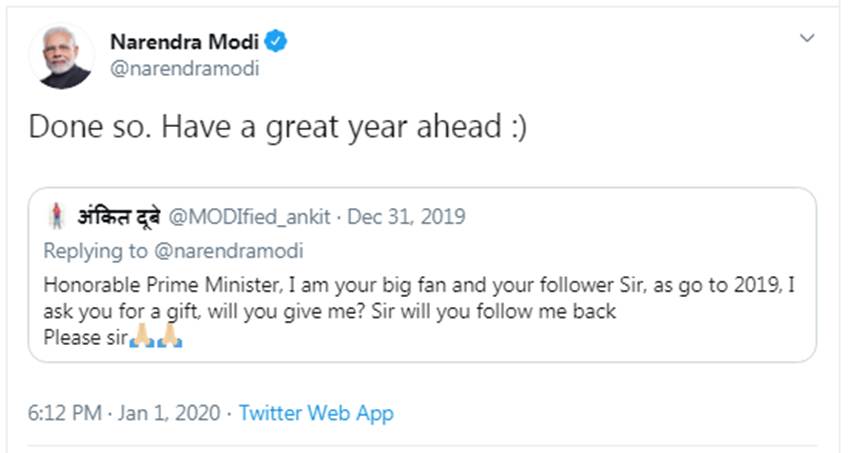The width and height of the screenshot is (850, 453).
Task: Click the "Replying to" label in quoted tweet
Action: click(94, 250)
